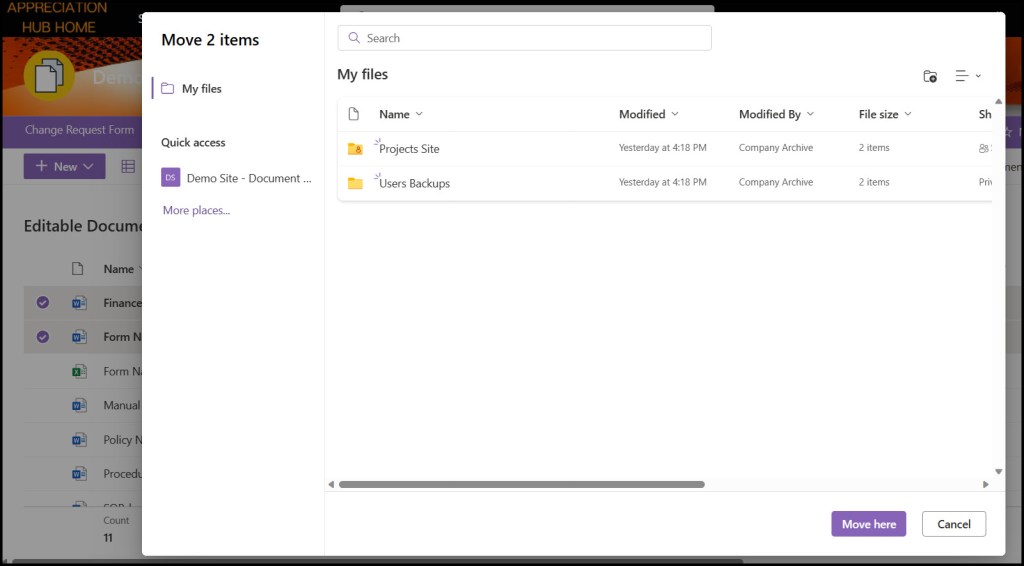1024x566 pixels.
Task: Open the Modified column dropdown
Action: coord(675,114)
